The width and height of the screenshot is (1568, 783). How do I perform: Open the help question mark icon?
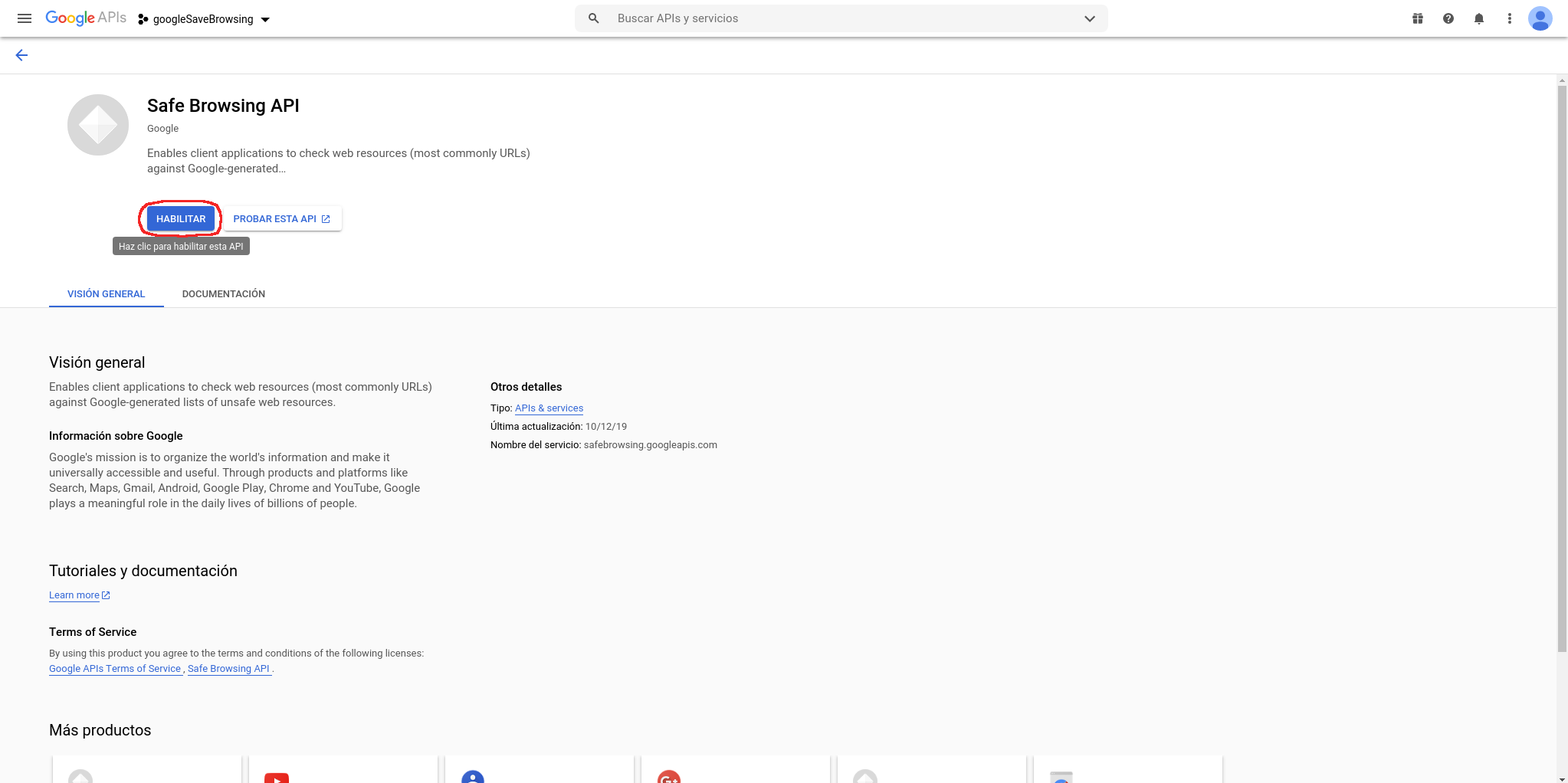click(x=1448, y=18)
